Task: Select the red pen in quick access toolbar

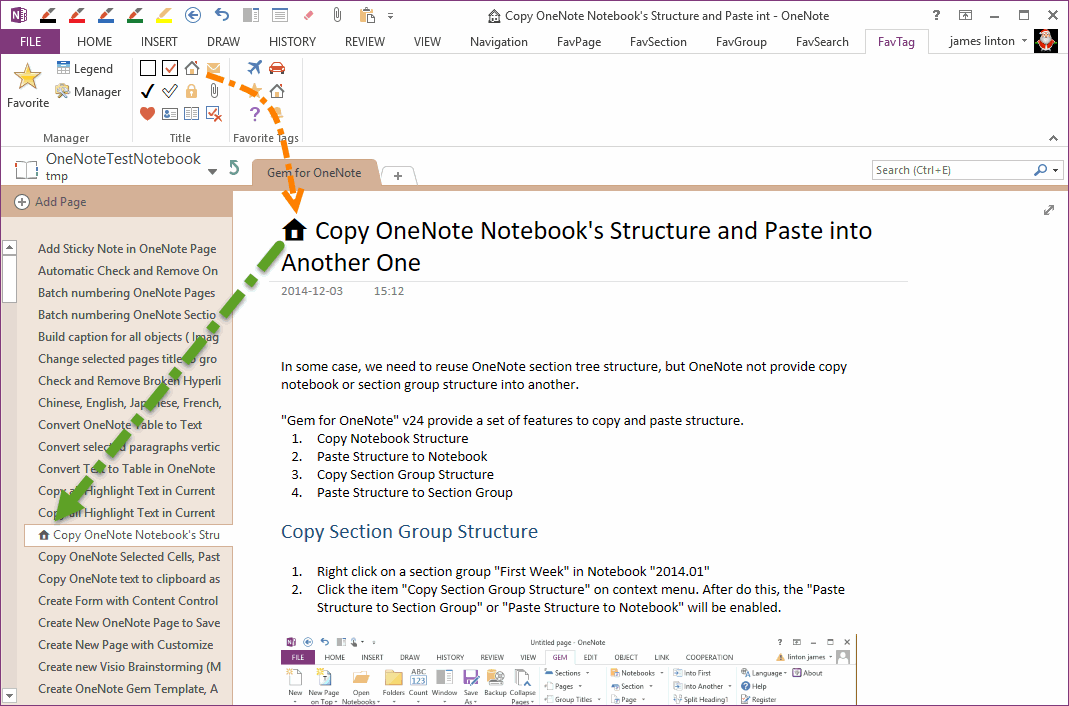Action: pos(77,15)
